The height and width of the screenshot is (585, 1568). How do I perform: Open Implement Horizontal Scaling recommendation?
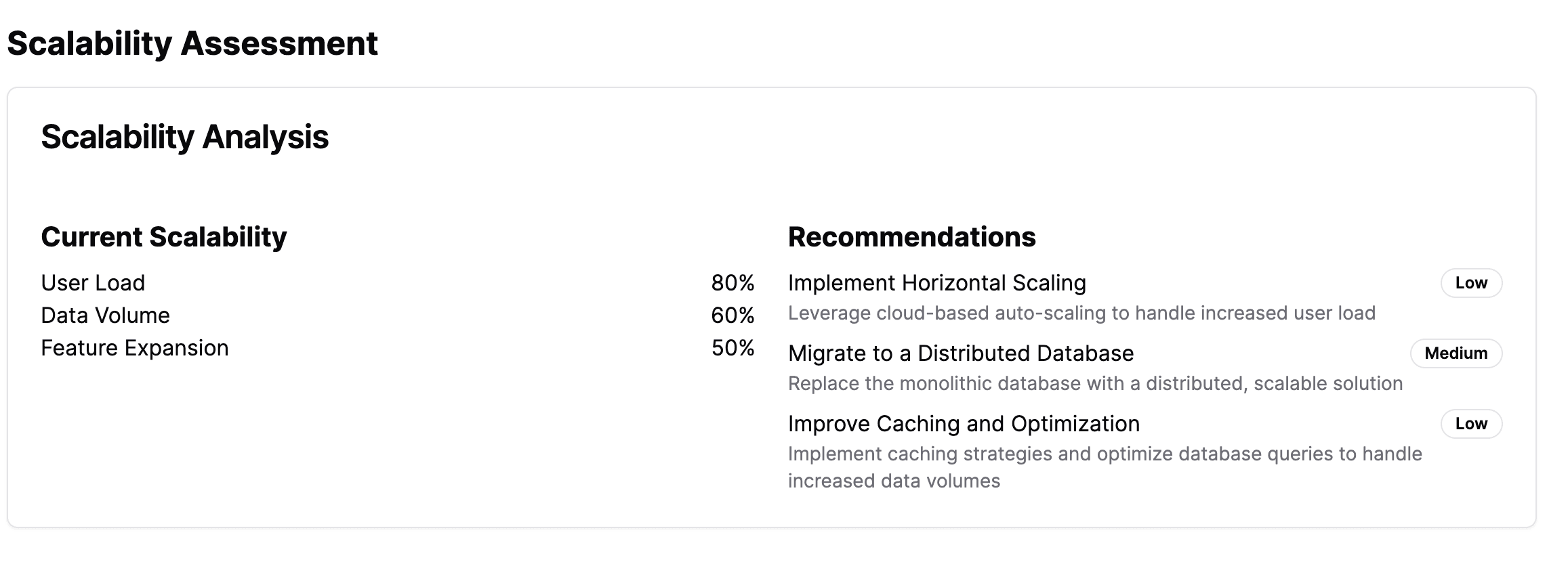936,283
